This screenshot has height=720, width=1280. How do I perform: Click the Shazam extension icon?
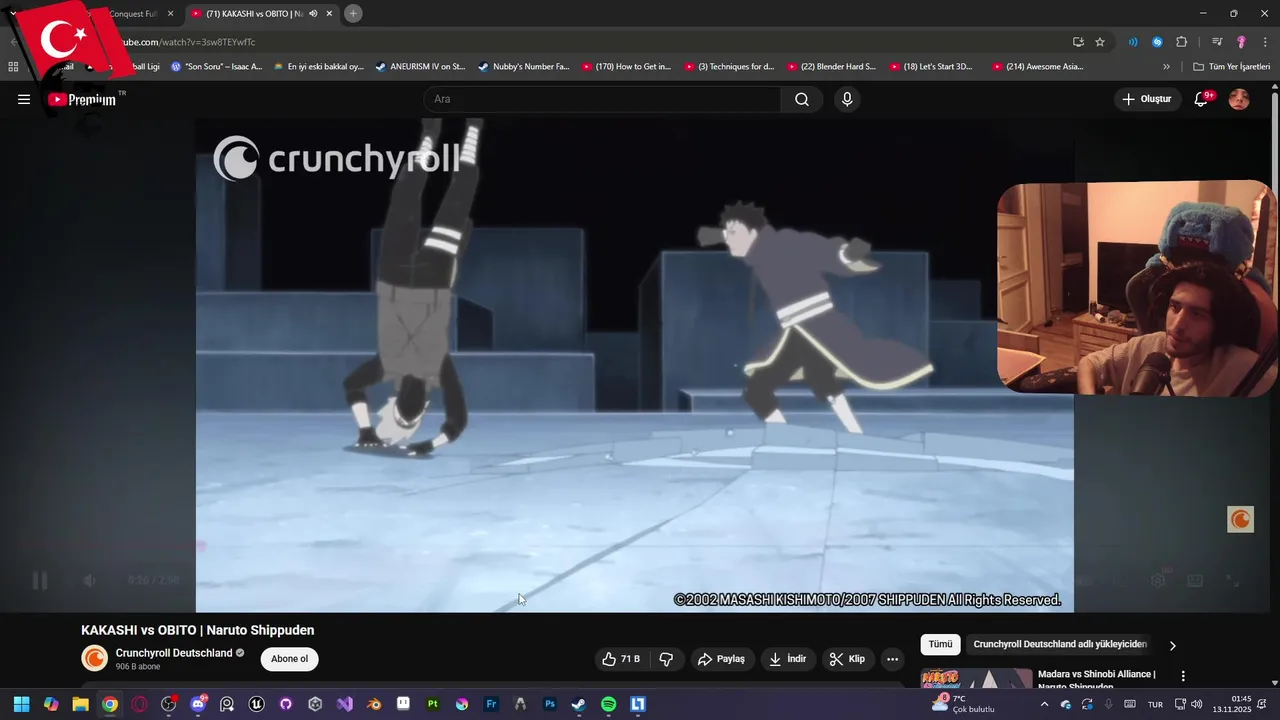[x=1157, y=42]
